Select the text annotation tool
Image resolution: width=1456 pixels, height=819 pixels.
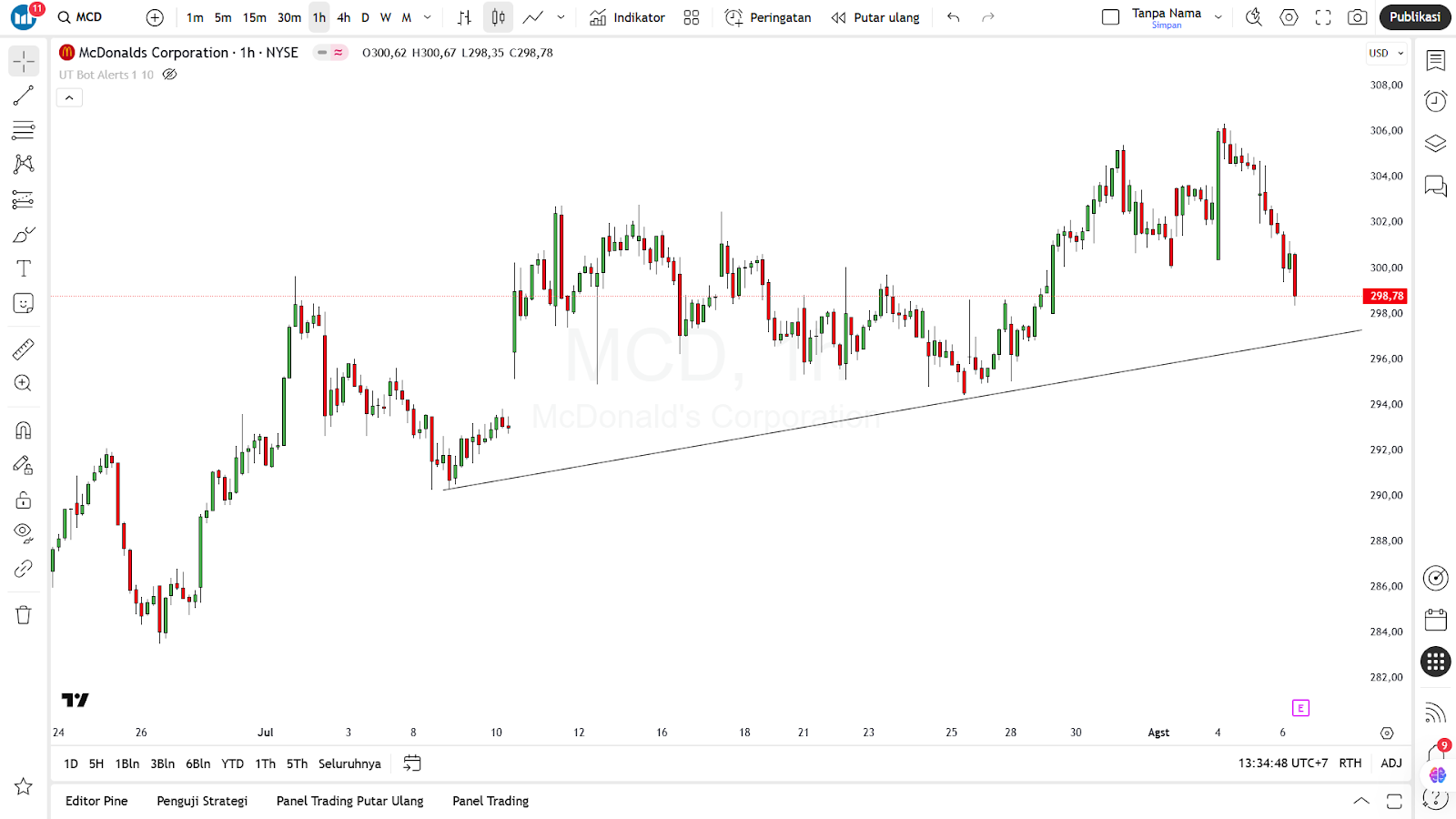pos(24,268)
